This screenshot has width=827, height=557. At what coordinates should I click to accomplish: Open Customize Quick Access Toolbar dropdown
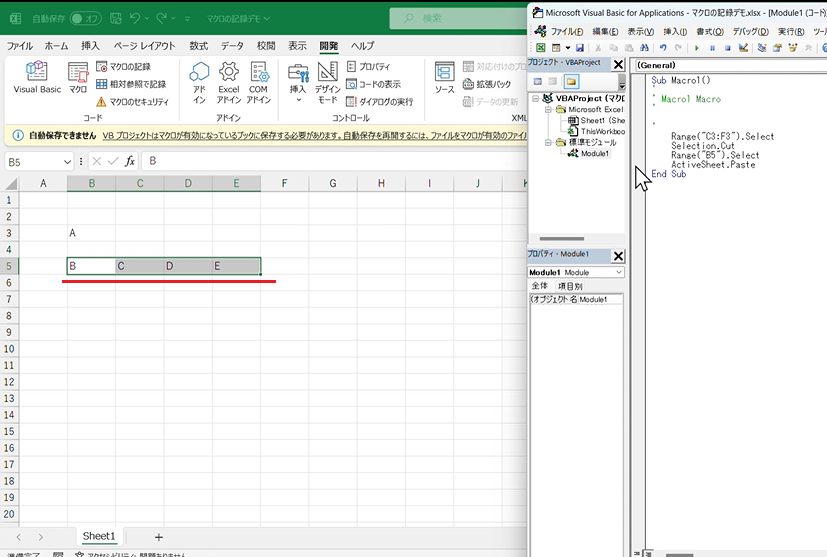click(187, 18)
